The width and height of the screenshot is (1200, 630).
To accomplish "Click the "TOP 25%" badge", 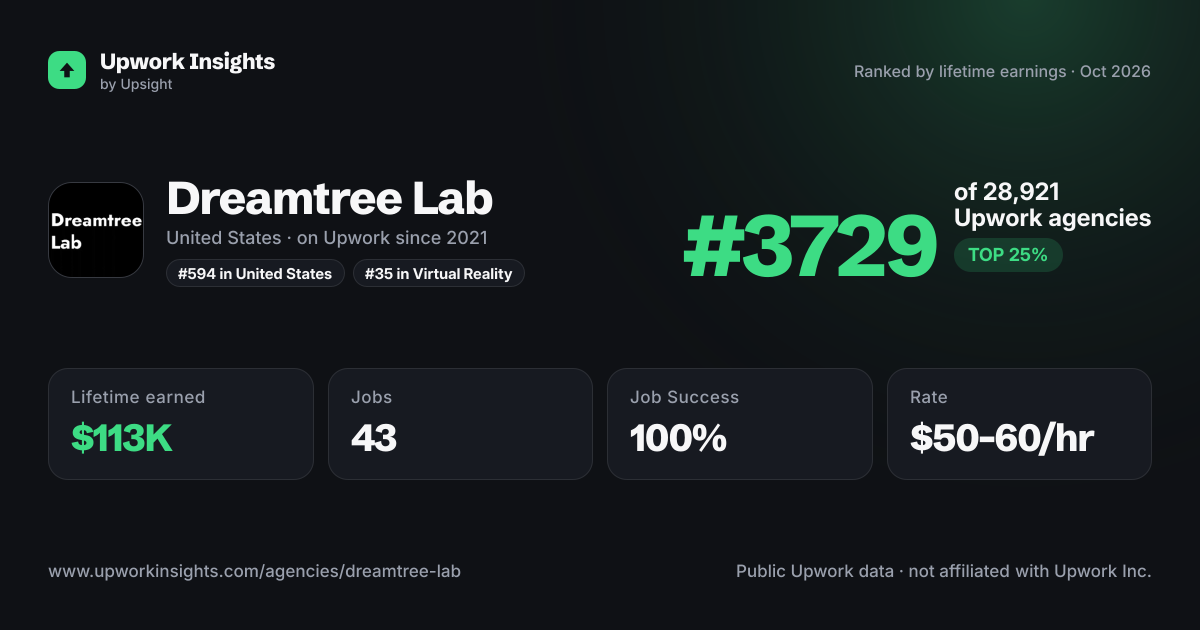I will click(1008, 255).
